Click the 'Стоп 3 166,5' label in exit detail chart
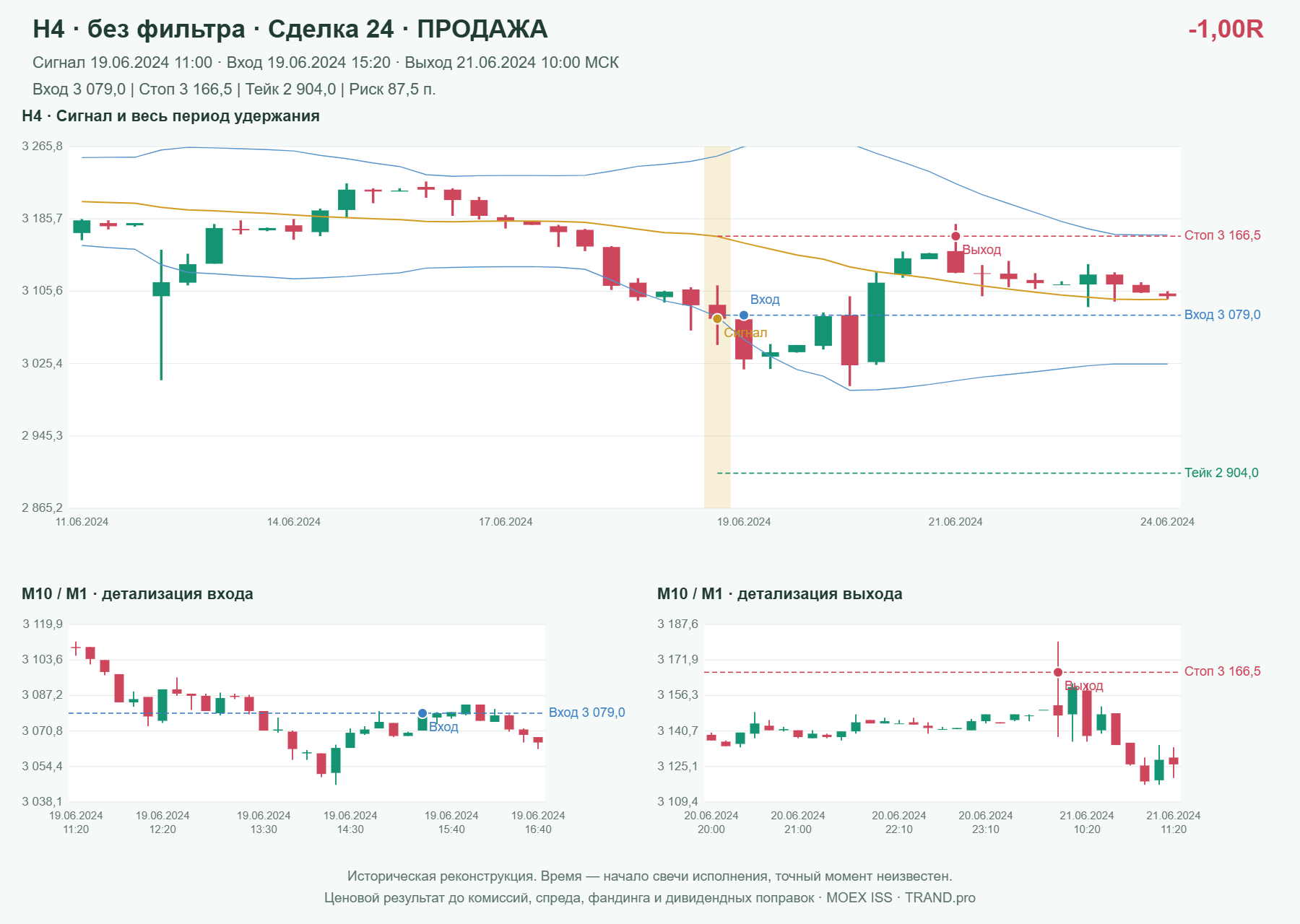The height and width of the screenshot is (924, 1300). [x=1222, y=671]
